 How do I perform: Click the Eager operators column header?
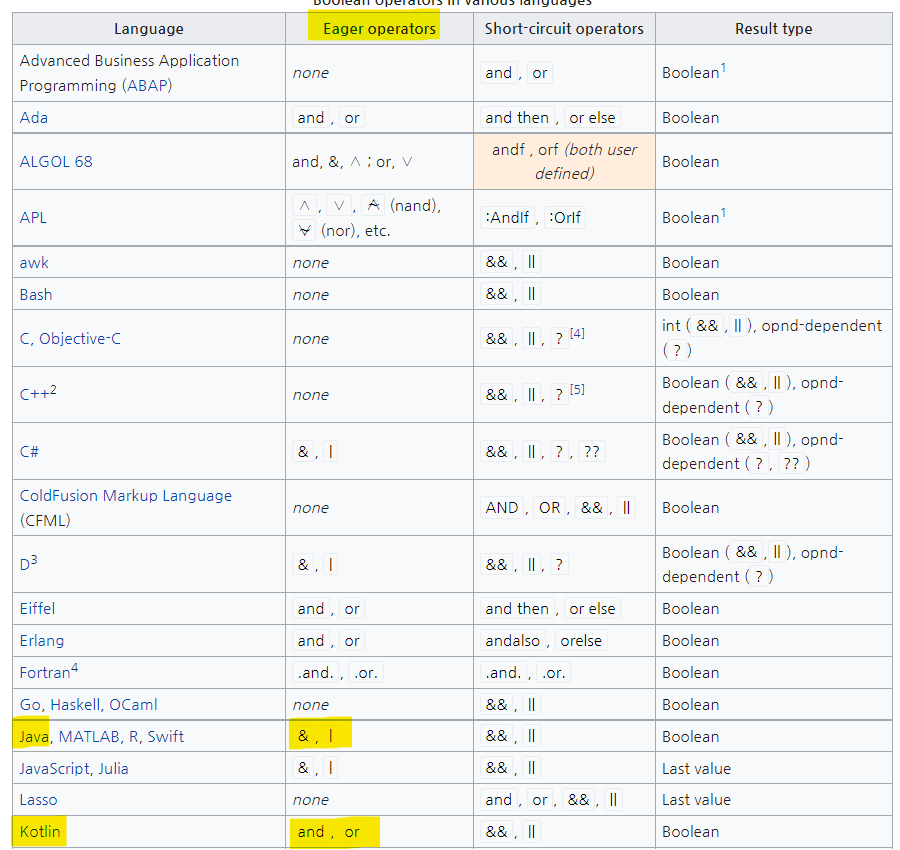pyautogui.click(x=379, y=29)
